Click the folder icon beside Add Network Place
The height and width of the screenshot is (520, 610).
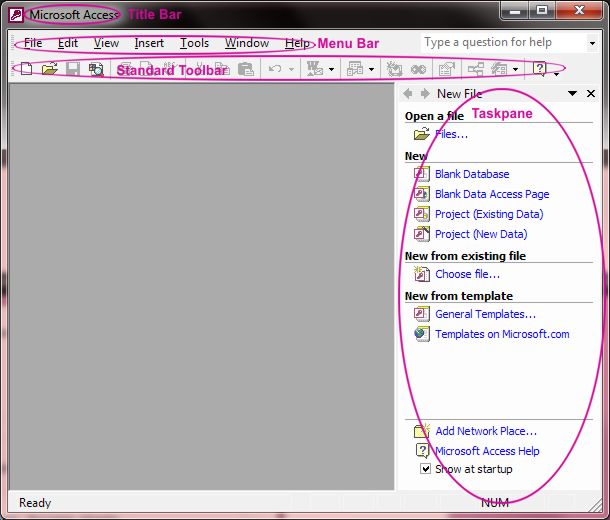pos(422,431)
